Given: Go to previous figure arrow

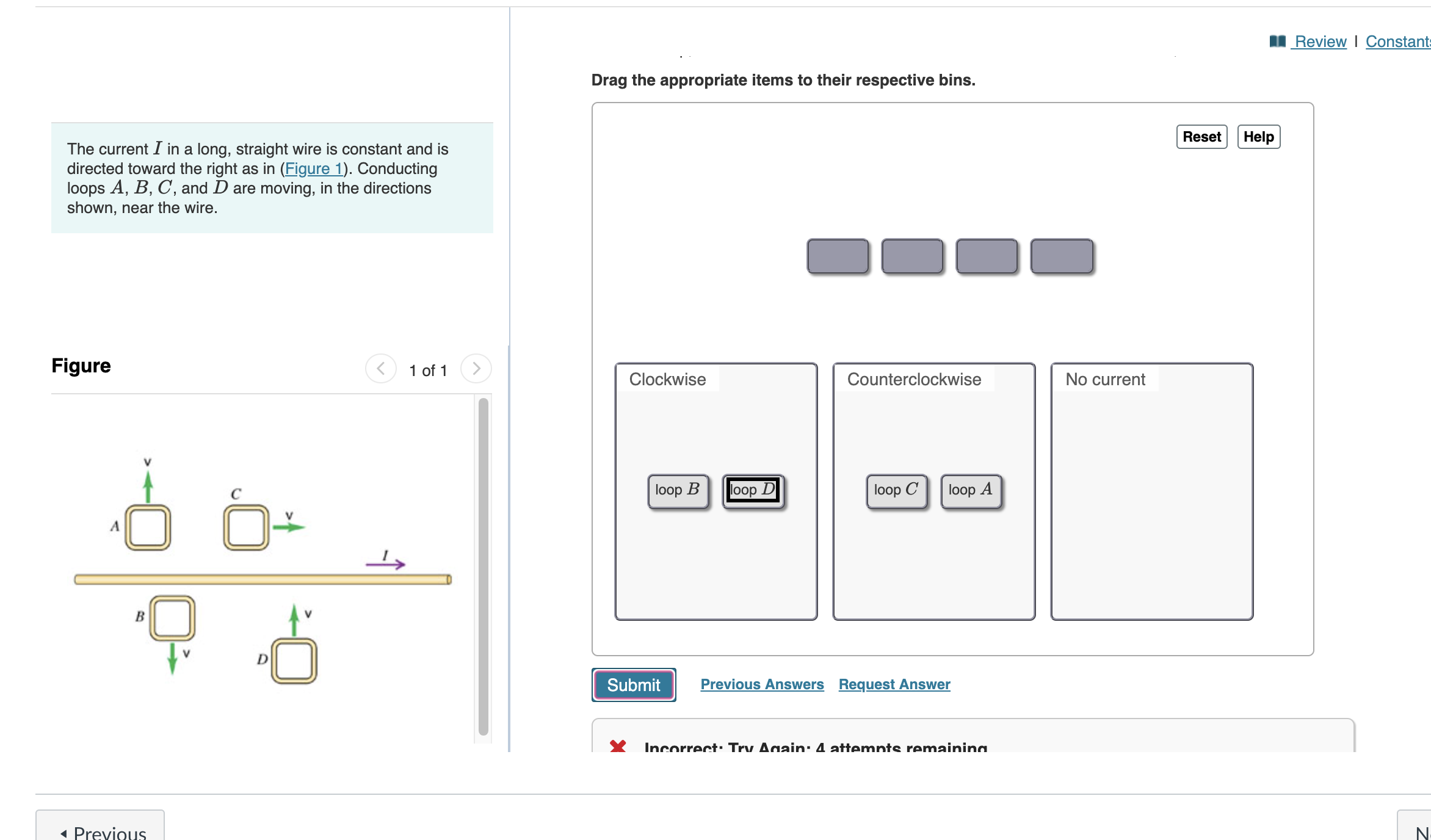Looking at the screenshot, I should [x=381, y=369].
